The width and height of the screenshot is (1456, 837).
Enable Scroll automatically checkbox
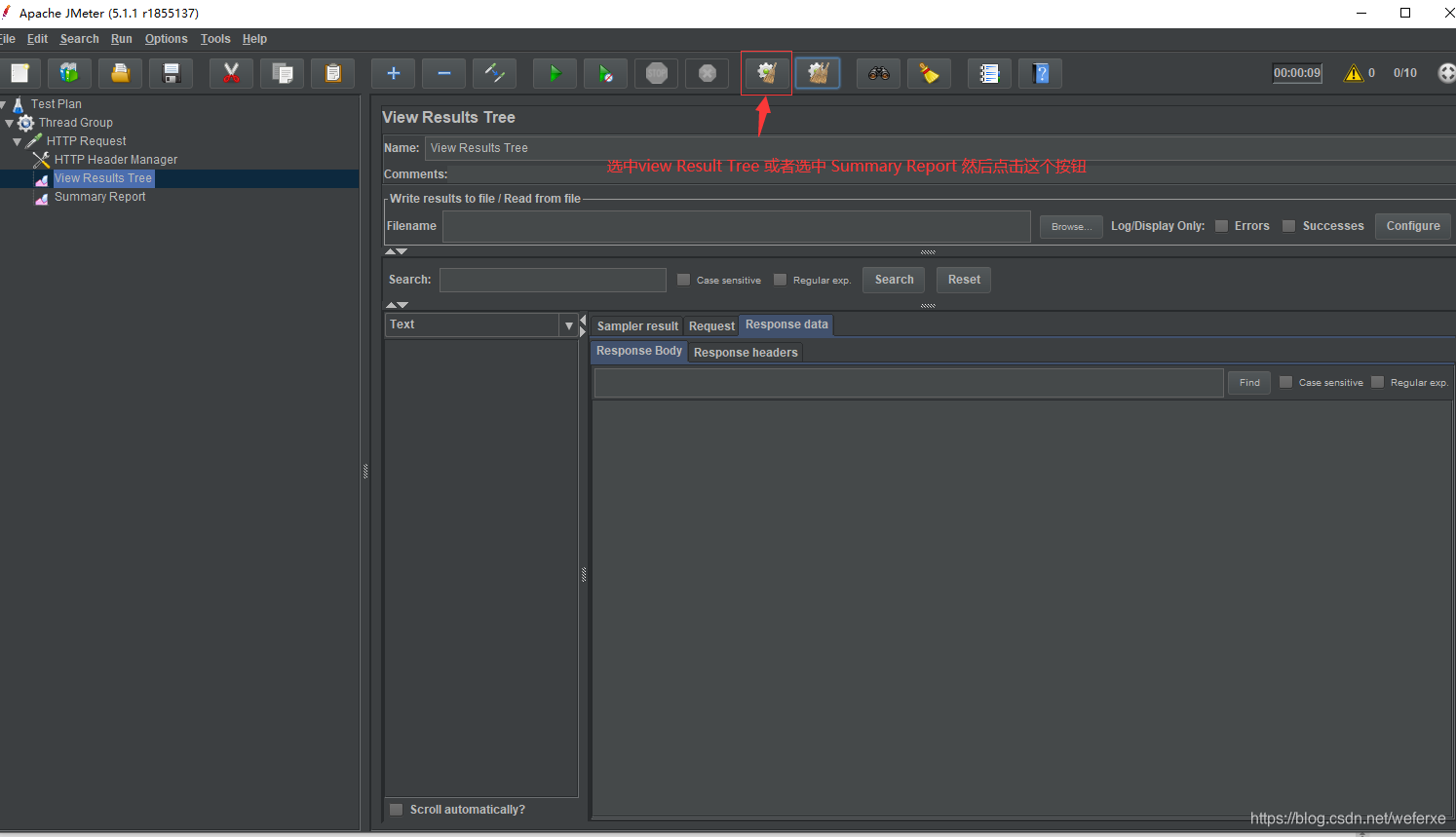(x=396, y=810)
